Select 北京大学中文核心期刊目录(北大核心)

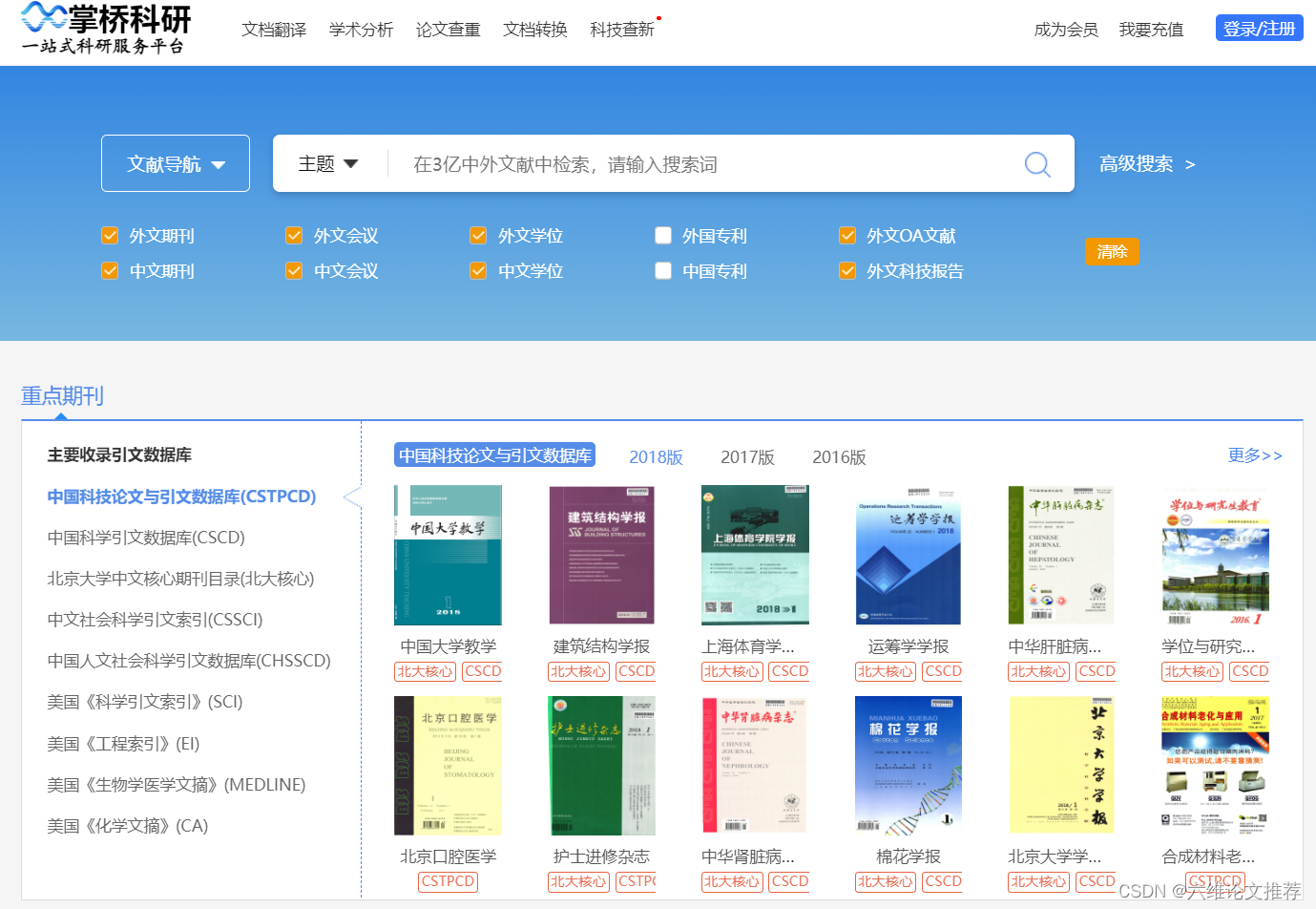click(180, 579)
